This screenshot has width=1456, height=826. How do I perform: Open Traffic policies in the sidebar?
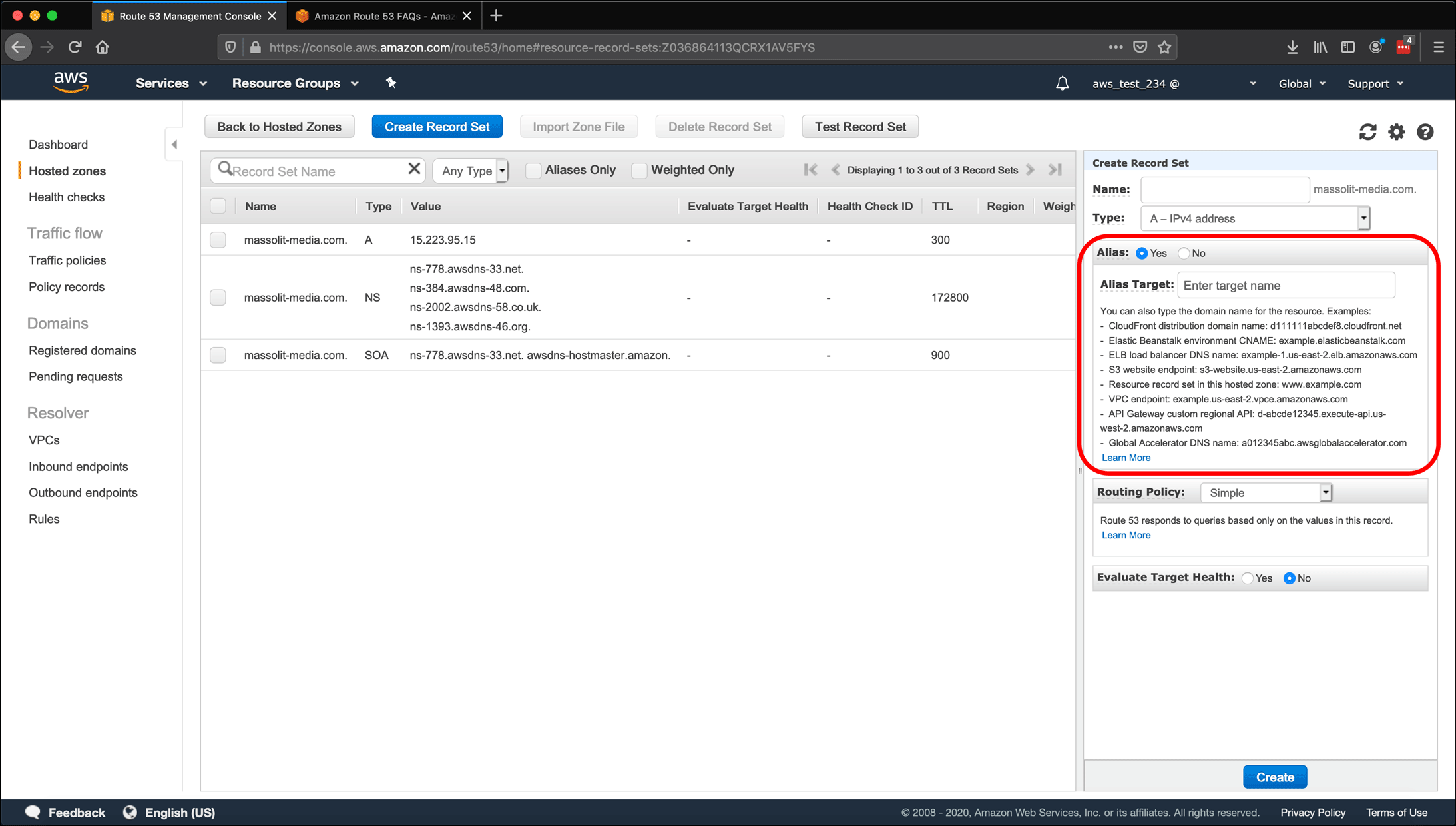[x=67, y=260]
